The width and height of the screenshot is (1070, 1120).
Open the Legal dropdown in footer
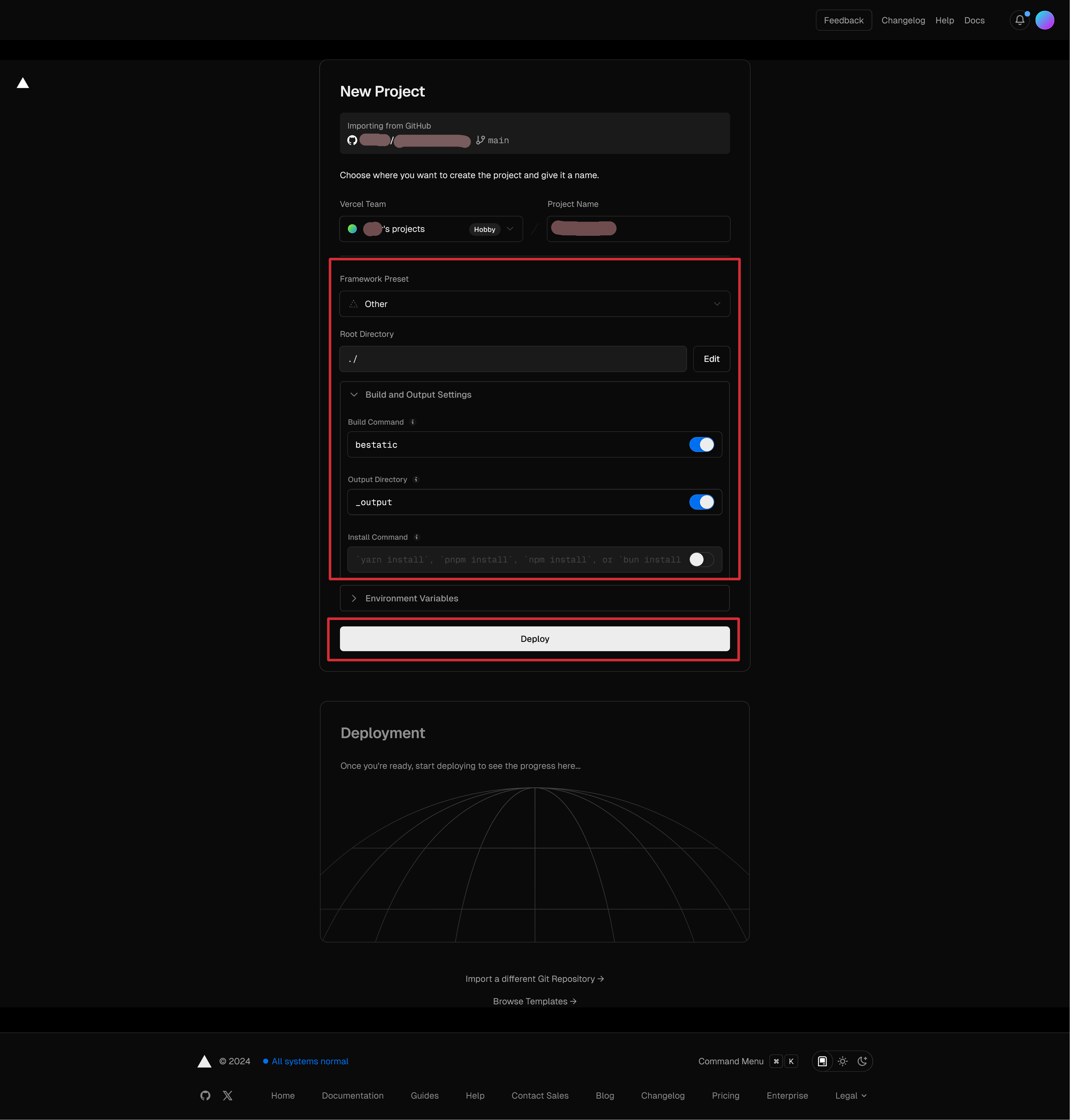851,1096
